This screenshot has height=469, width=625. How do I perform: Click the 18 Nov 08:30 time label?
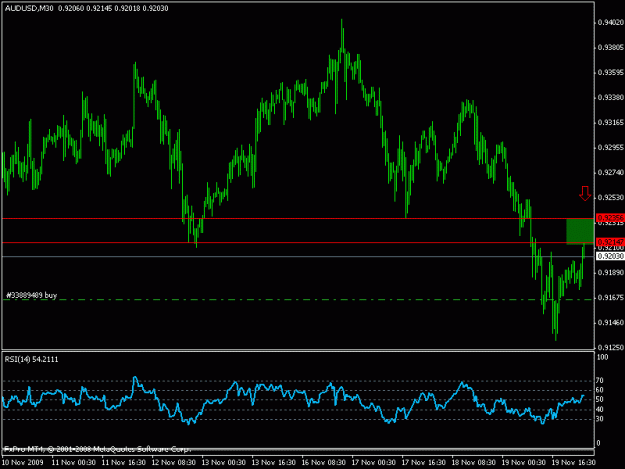[474, 463]
